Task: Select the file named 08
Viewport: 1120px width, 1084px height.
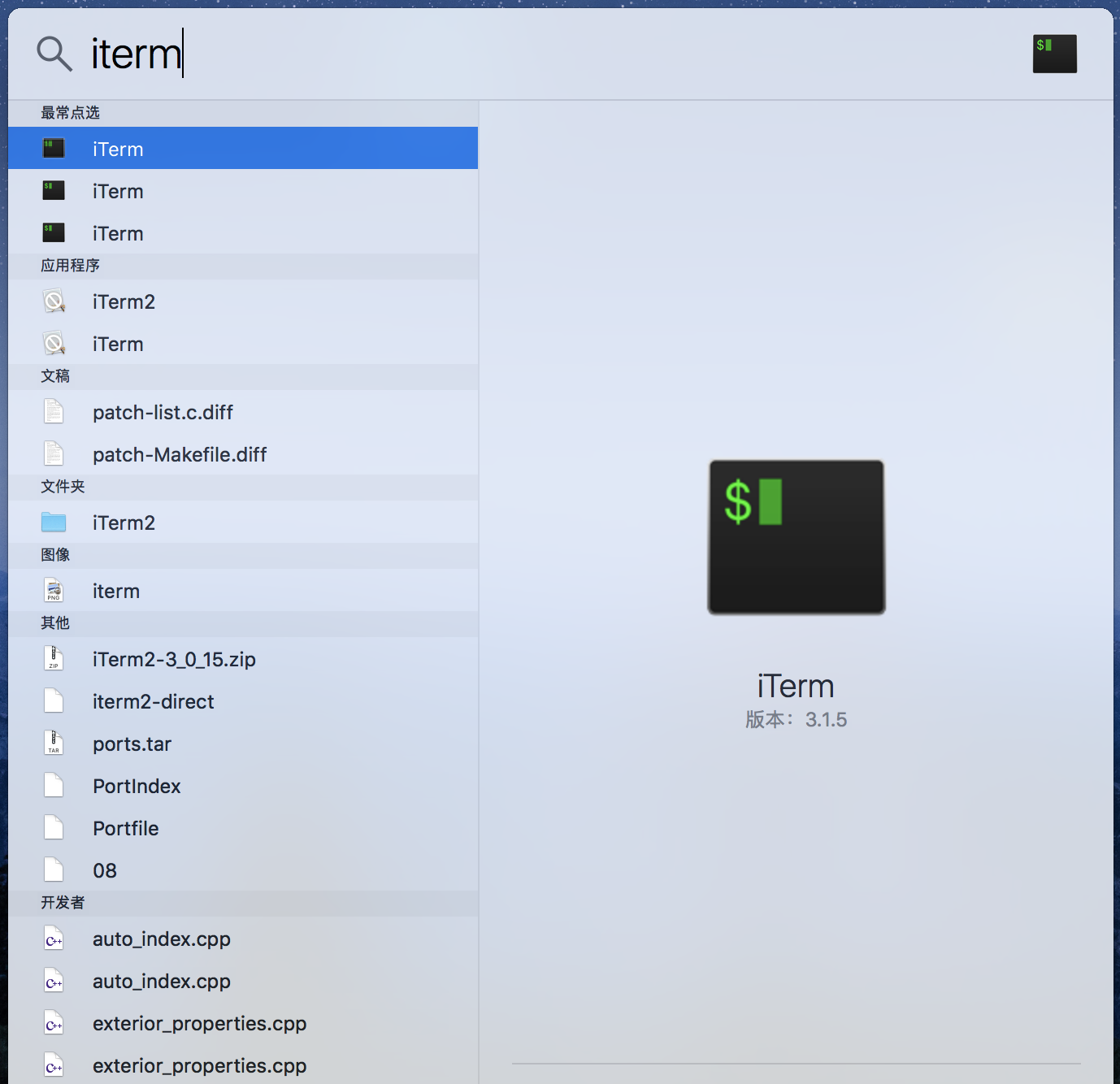Action: (243, 870)
